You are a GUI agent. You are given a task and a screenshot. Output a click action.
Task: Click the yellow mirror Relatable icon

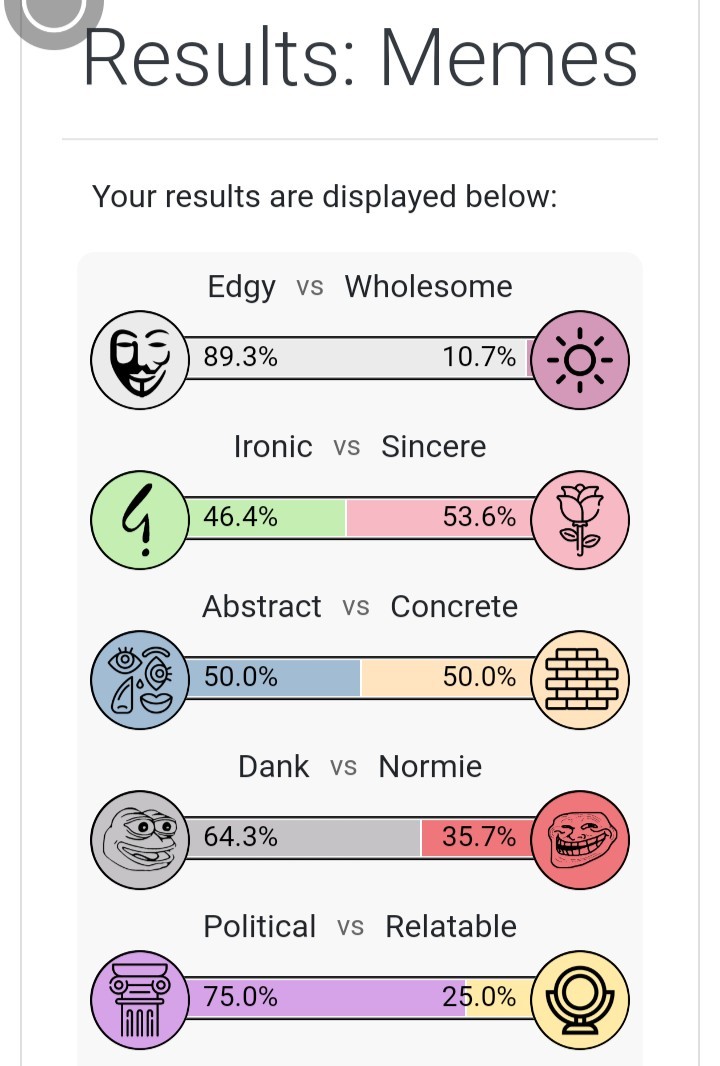click(579, 998)
